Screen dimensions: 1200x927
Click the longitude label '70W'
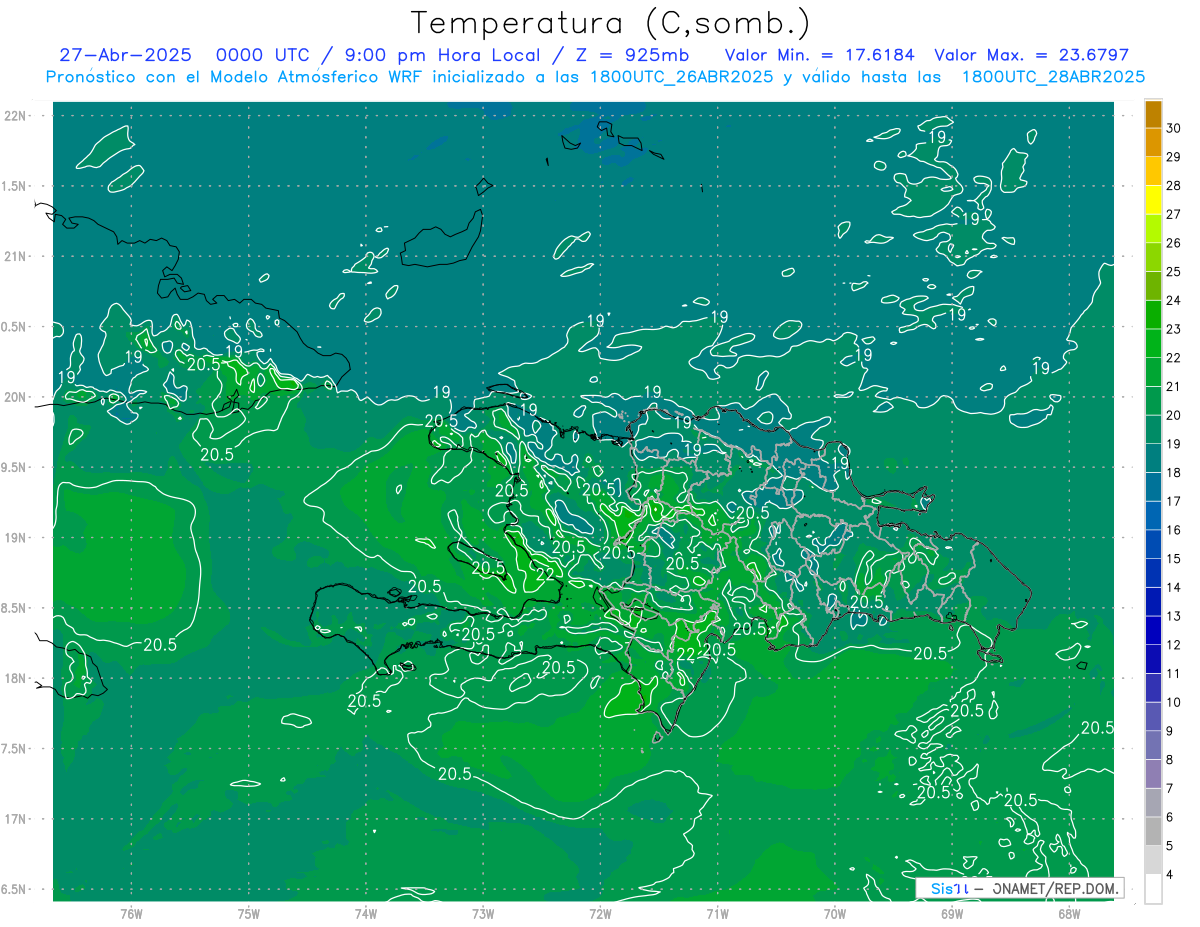point(835,913)
